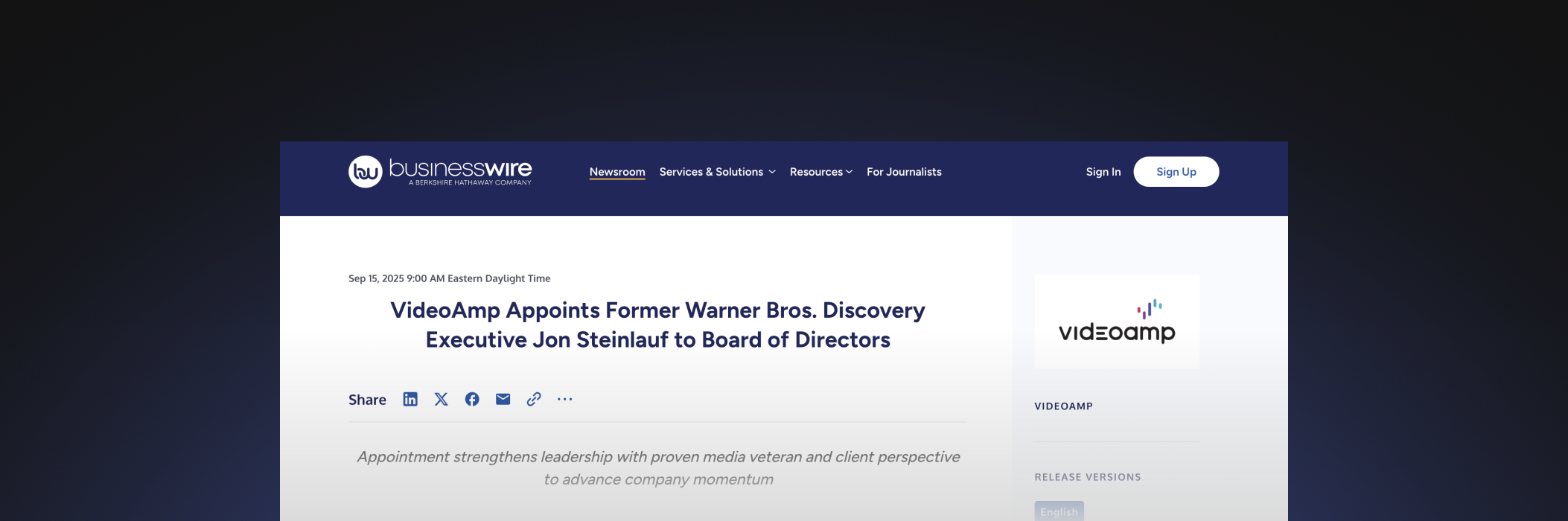Viewport: 1568px width, 521px height.
Task: Click the Sign In link
Action: (1103, 172)
